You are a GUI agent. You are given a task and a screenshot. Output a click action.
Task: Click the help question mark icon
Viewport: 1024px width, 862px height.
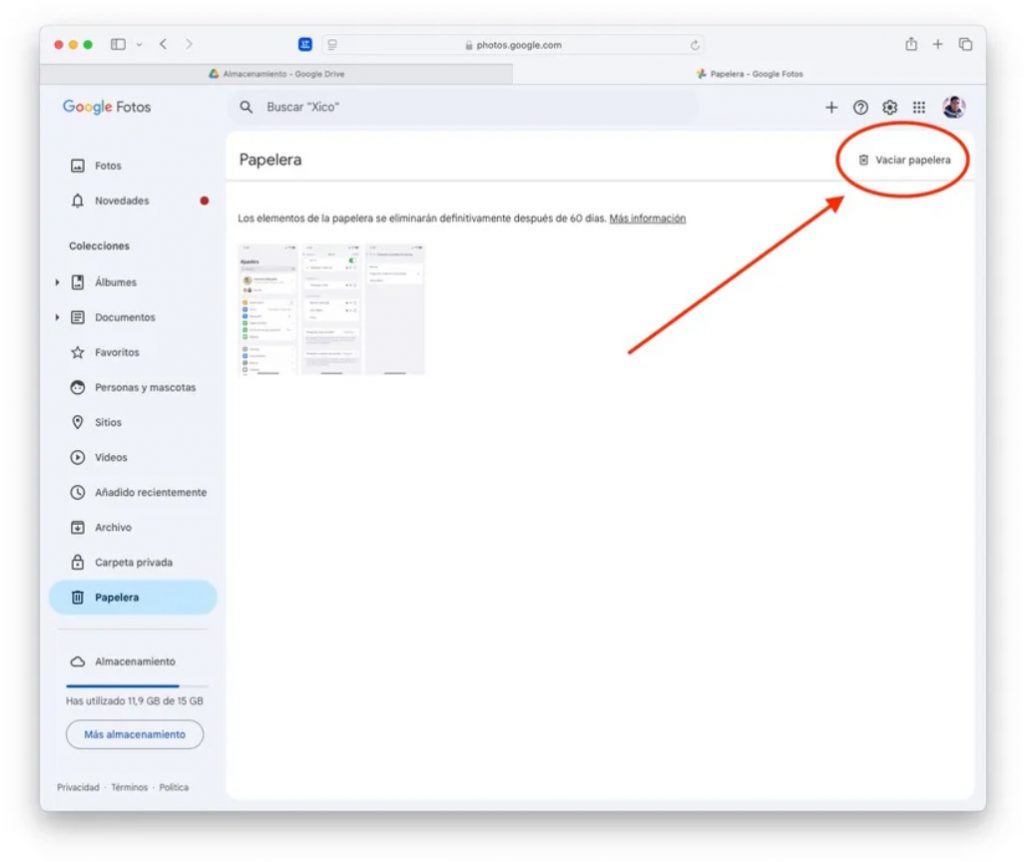coord(860,107)
